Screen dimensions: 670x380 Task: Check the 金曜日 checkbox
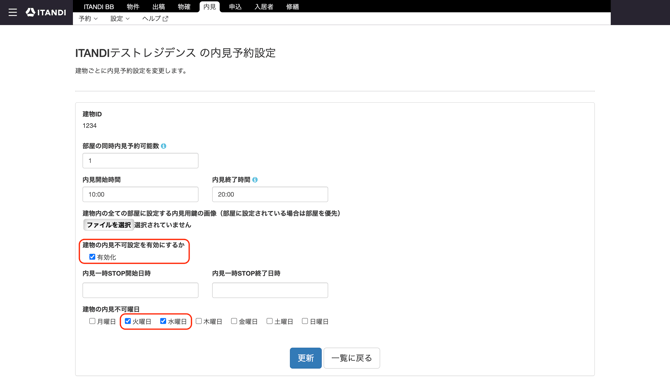pyautogui.click(x=234, y=321)
